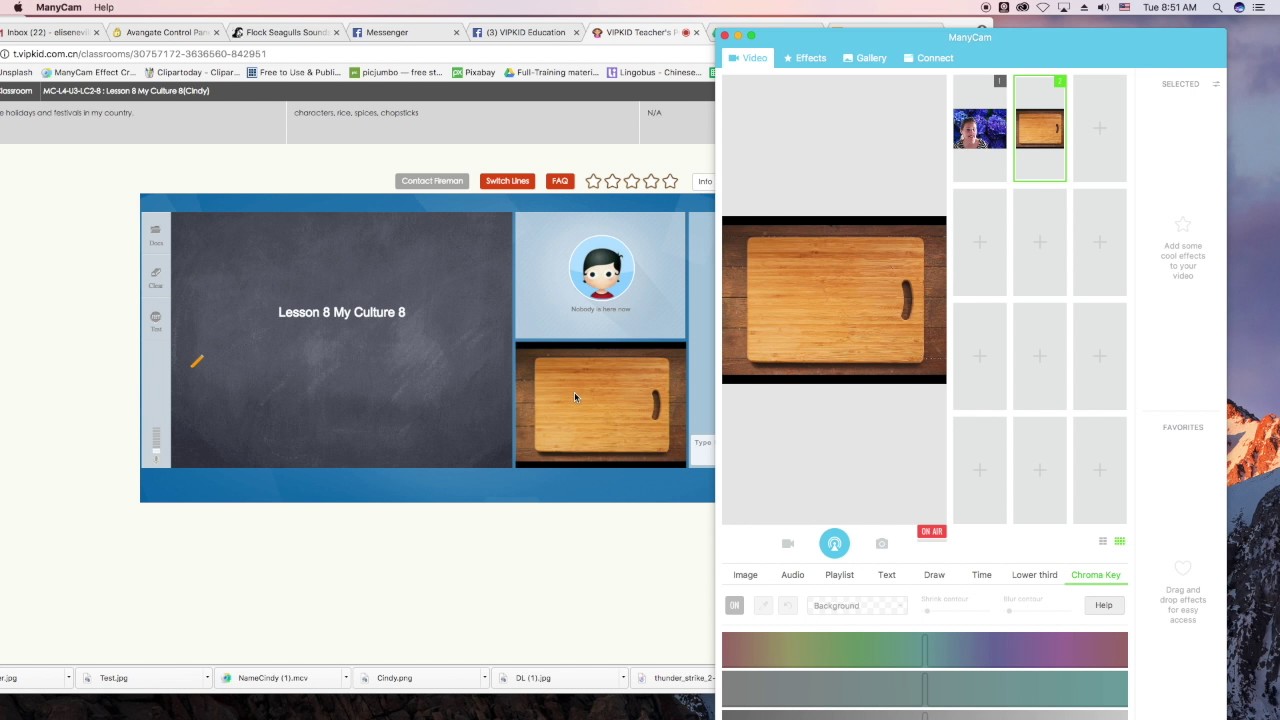The height and width of the screenshot is (720, 1280).
Task: Click the saturation teal gradient bar
Action: [x=924, y=689]
